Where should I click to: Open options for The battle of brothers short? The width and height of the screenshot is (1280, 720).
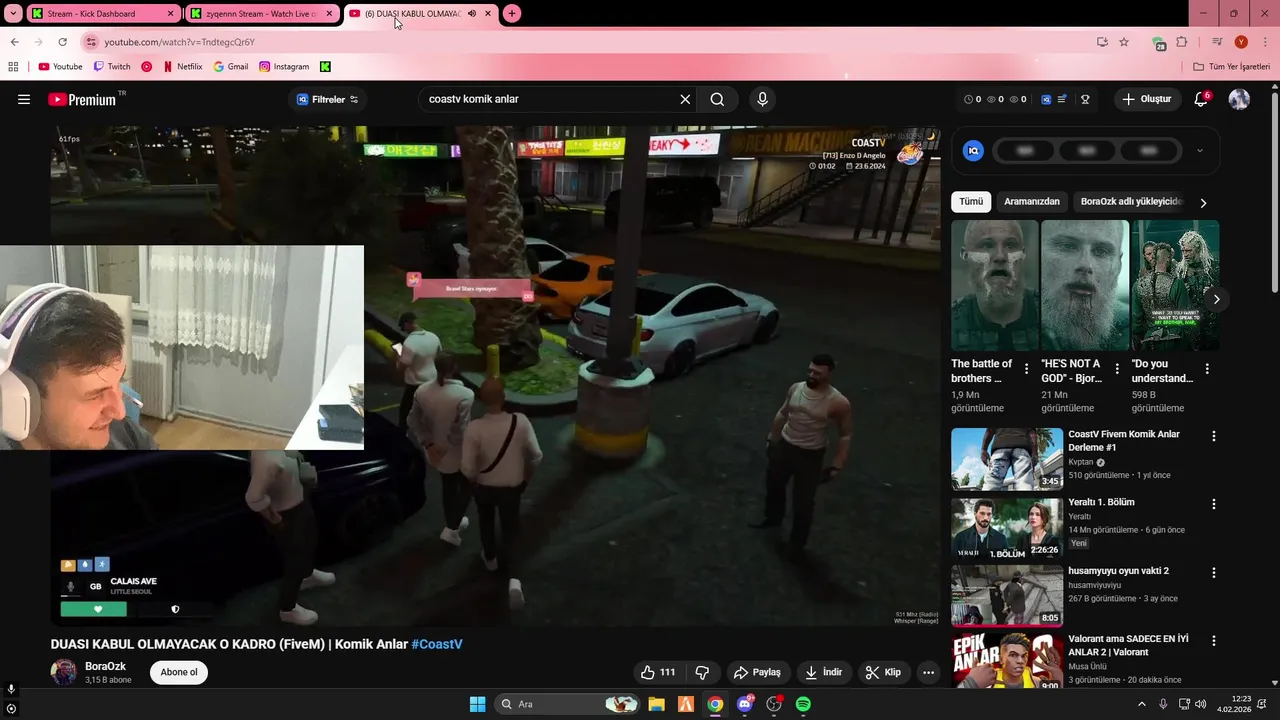coord(1026,369)
